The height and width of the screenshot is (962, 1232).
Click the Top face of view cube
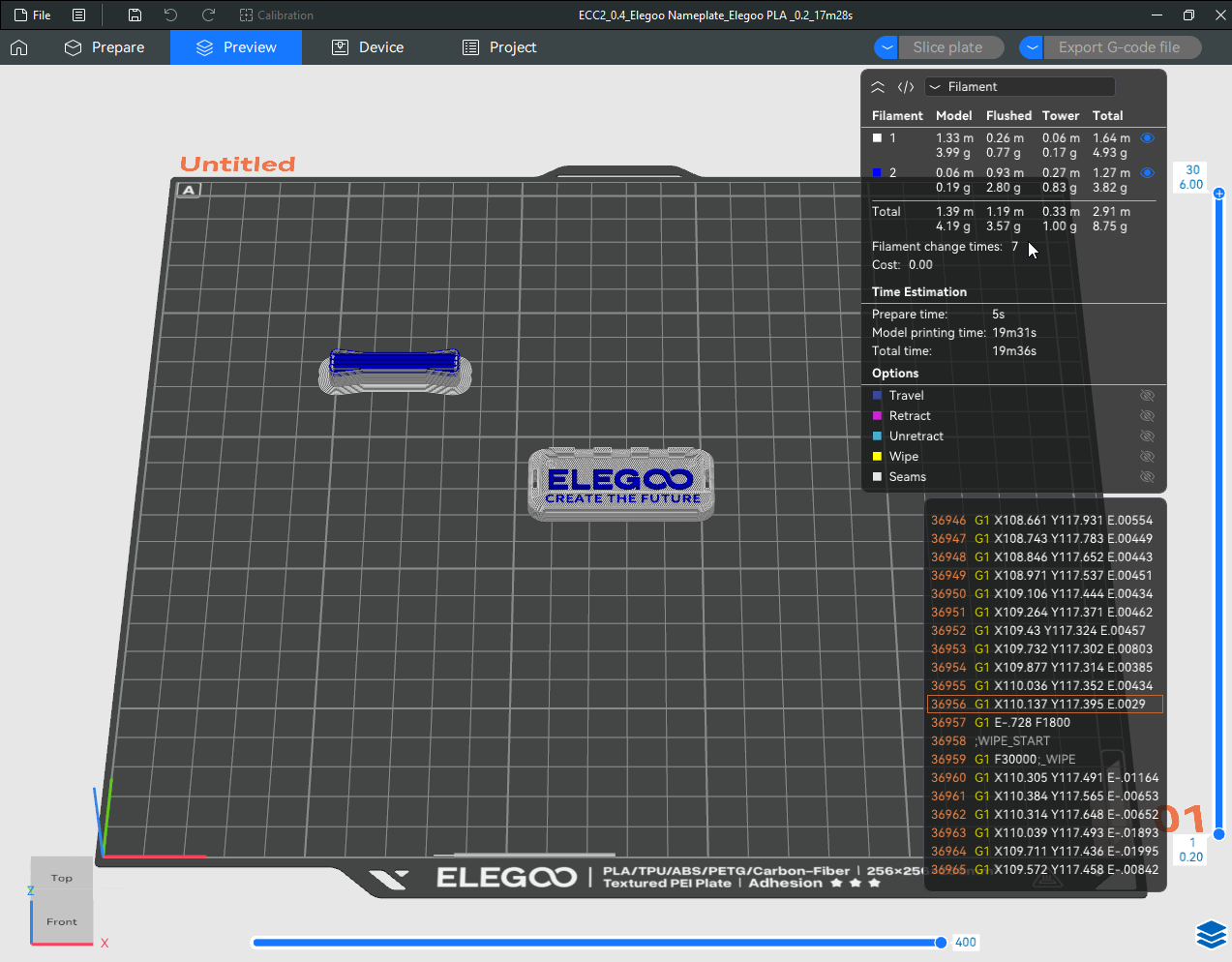(x=62, y=878)
